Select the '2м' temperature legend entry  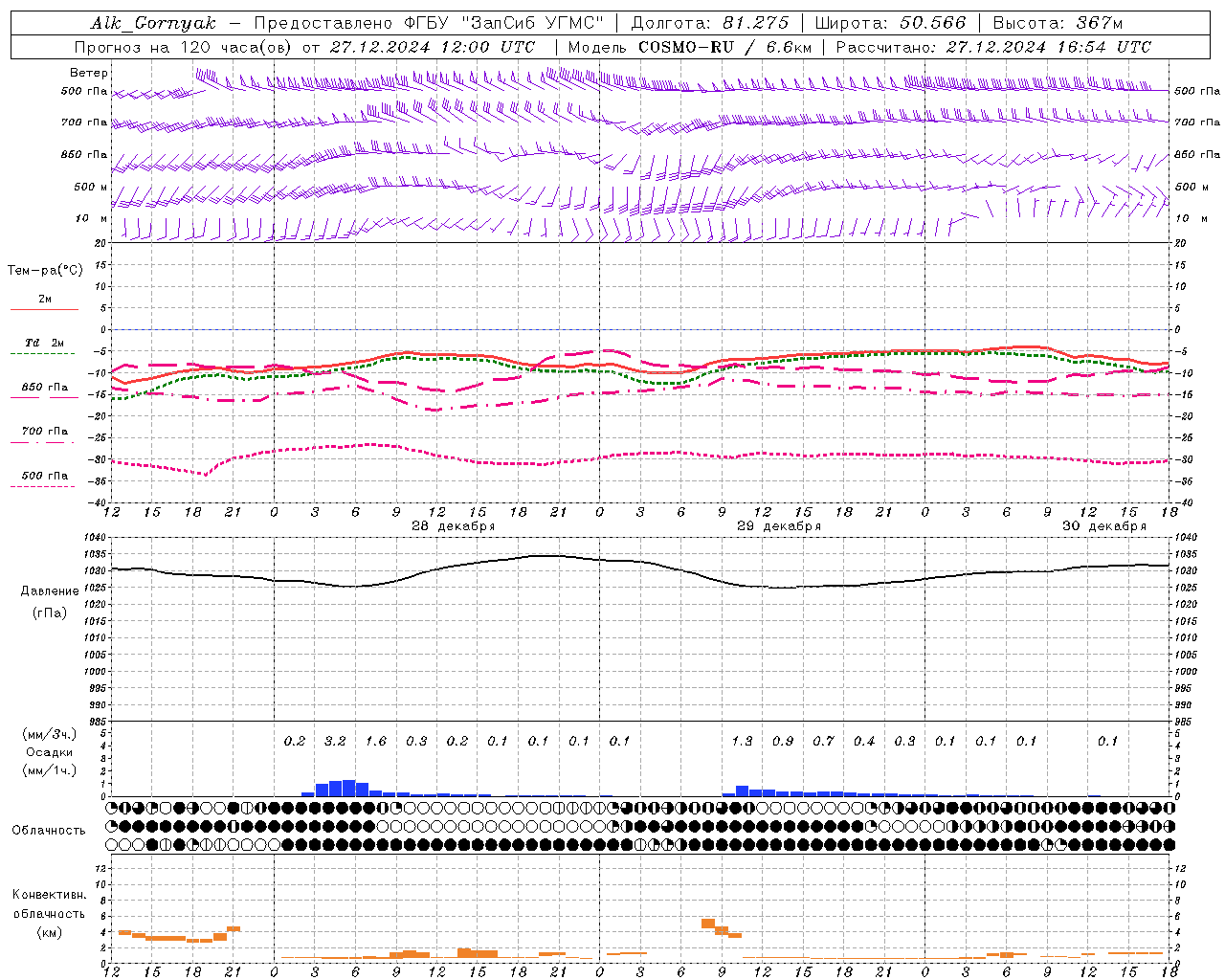45,300
